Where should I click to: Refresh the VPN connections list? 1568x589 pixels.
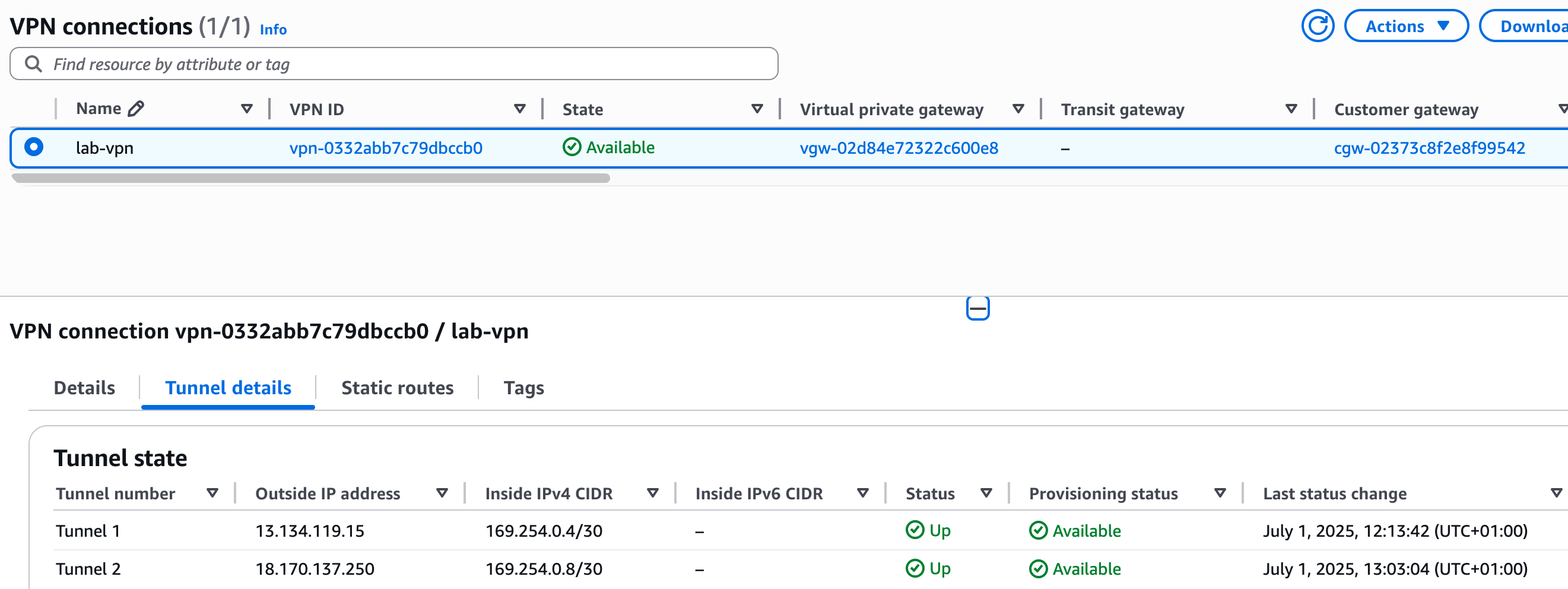[x=1317, y=26]
